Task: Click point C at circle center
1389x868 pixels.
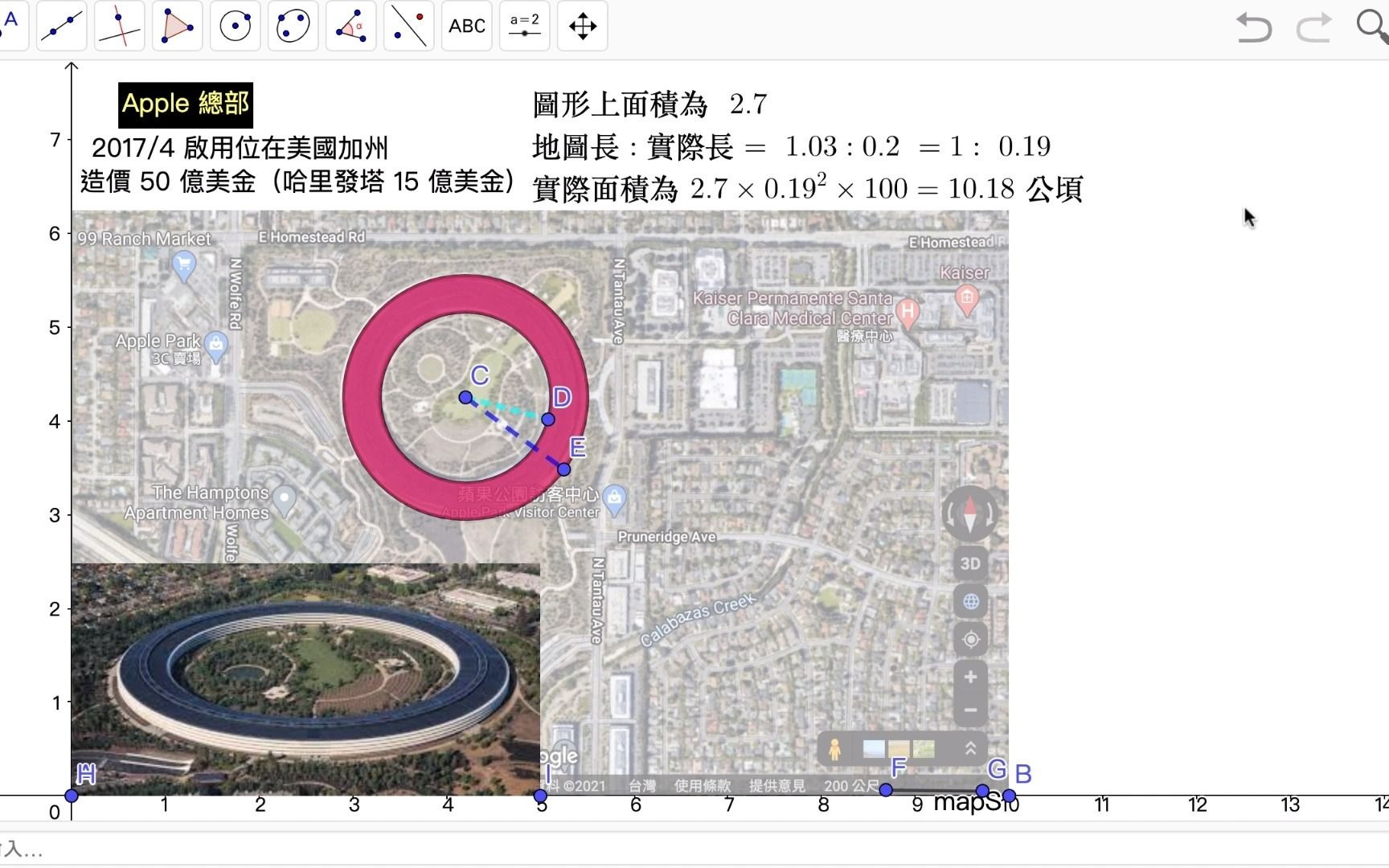Action: (465, 397)
